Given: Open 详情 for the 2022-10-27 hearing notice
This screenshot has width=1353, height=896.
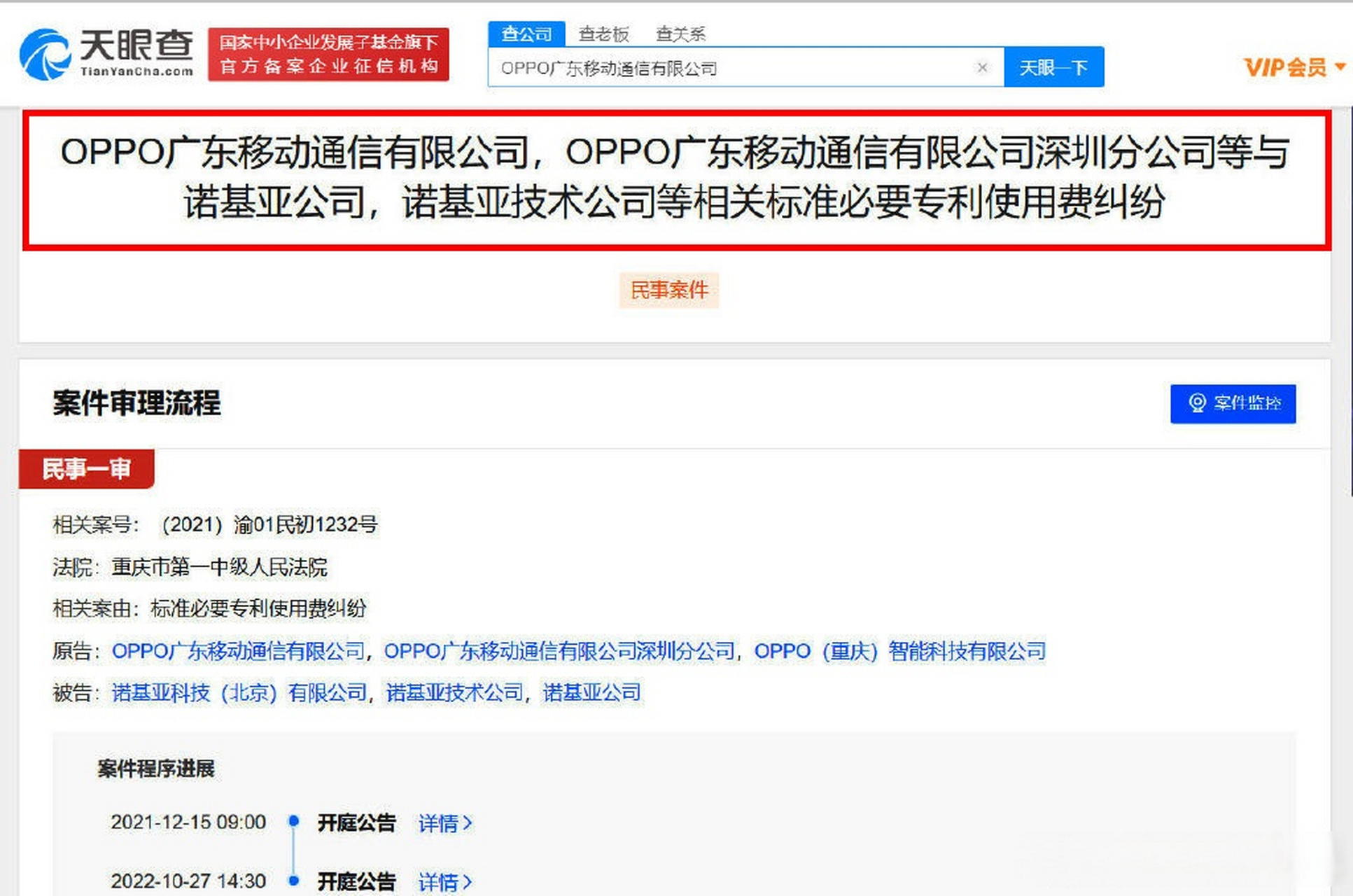Looking at the screenshot, I should 445,882.
